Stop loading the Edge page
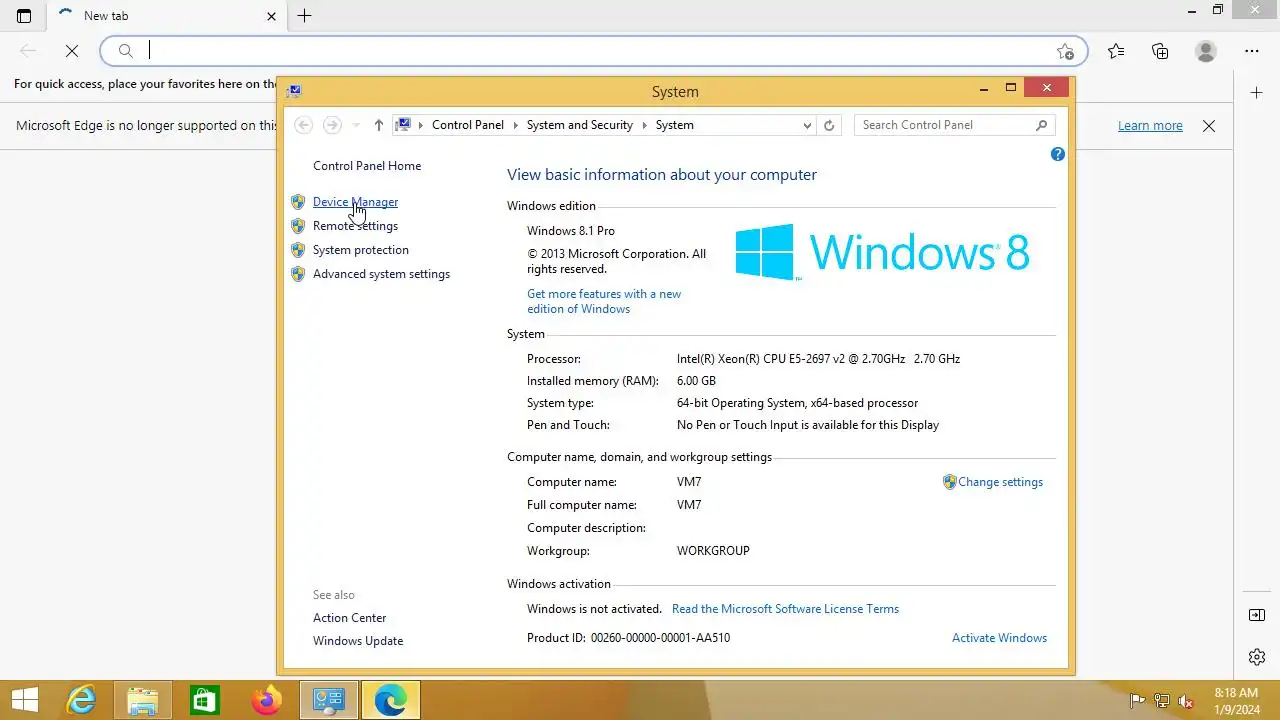This screenshot has width=1280, height=720. click(72, 51)
